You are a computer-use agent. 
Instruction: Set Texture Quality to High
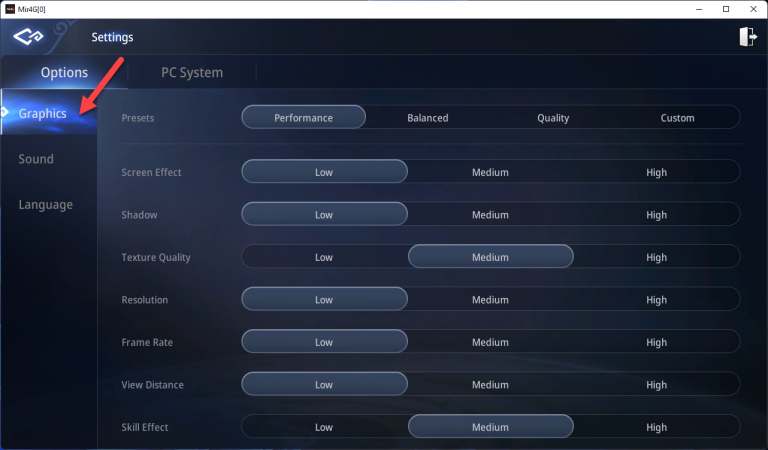click(656, 257)
